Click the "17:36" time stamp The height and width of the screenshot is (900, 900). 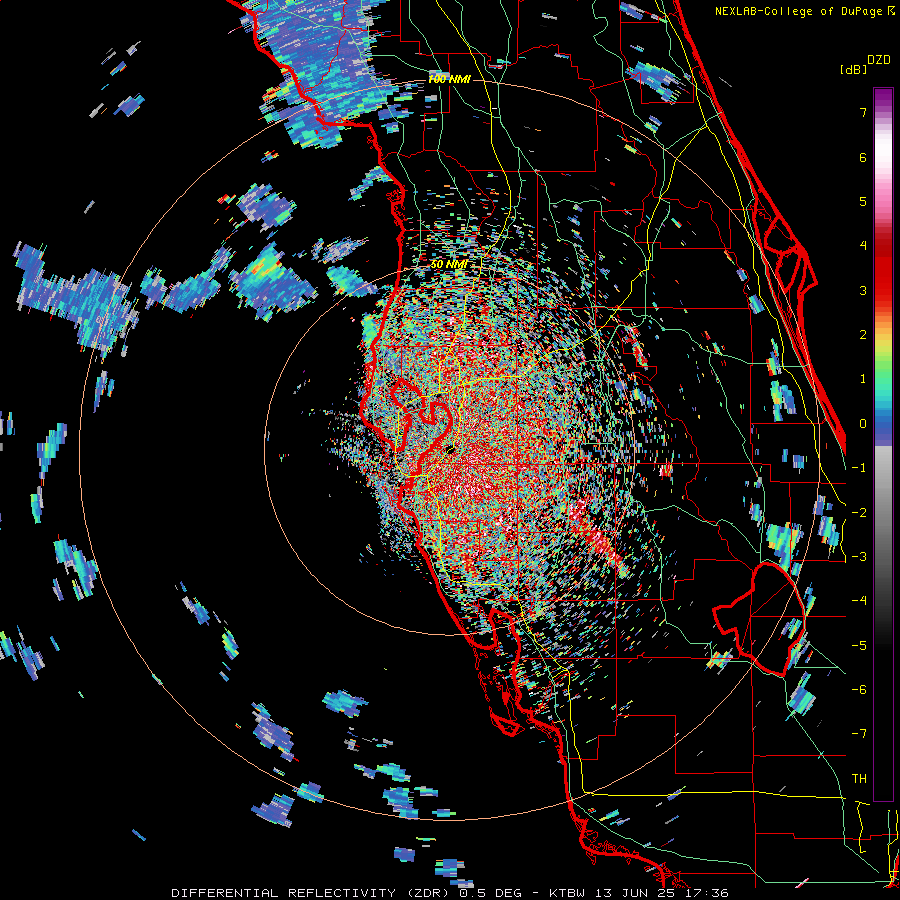(x=706, y=893)
